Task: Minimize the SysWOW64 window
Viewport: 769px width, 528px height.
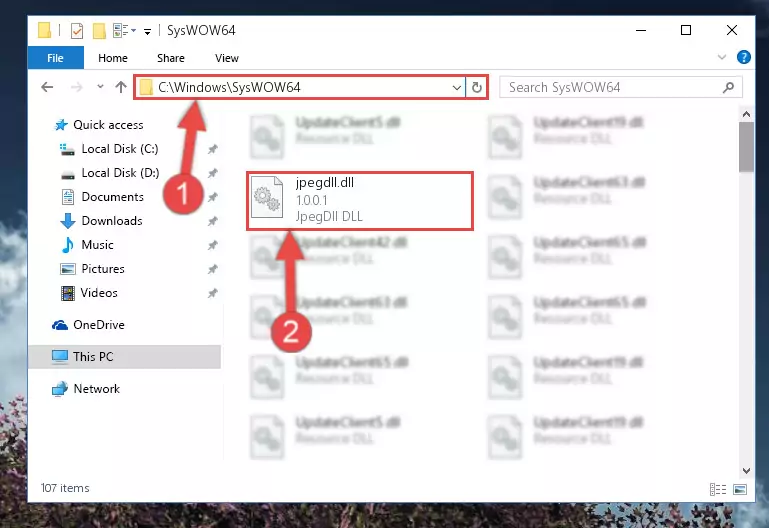Action: coord(641,30)
